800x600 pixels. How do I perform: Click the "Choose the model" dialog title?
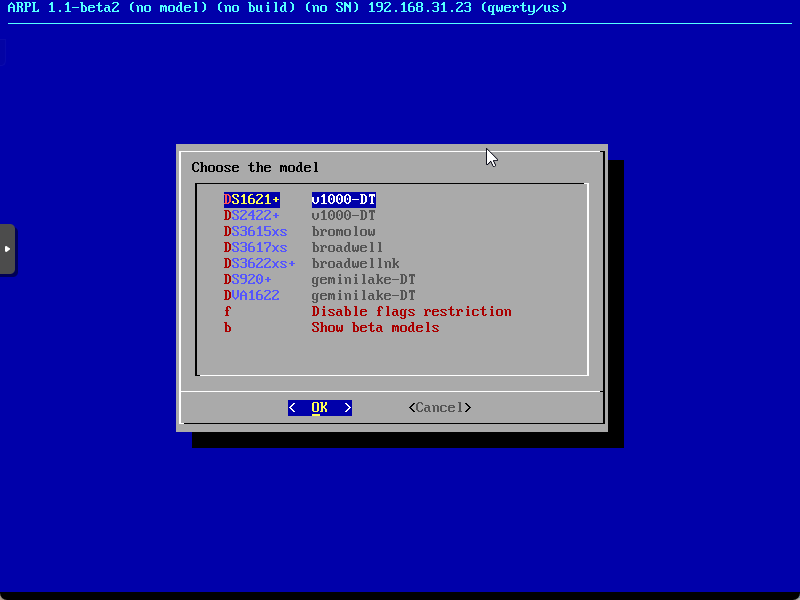(x=255, y=168)
